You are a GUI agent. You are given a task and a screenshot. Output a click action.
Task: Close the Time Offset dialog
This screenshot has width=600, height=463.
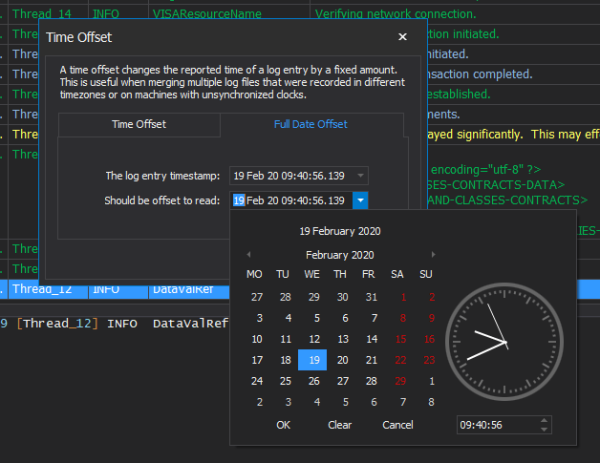[402, 37]
